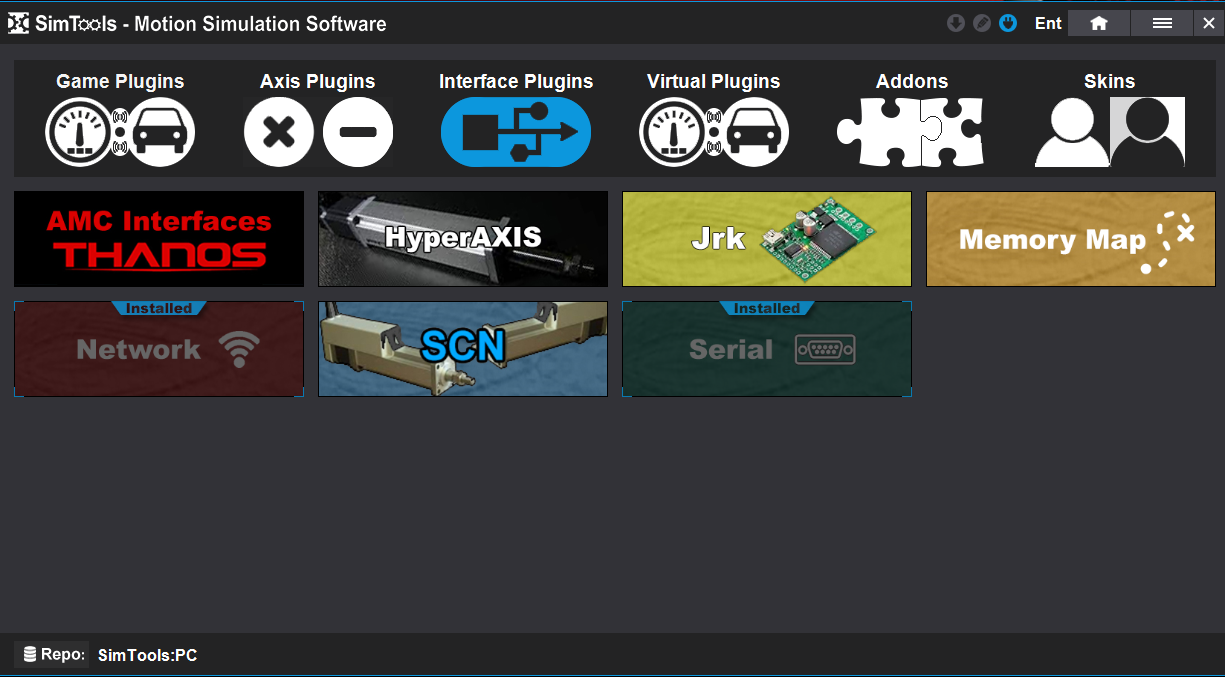This screenshot has height=677, width=1225.
Task: Close the SimTools window
Action: pyautogui.click(x=1209, y=23)
